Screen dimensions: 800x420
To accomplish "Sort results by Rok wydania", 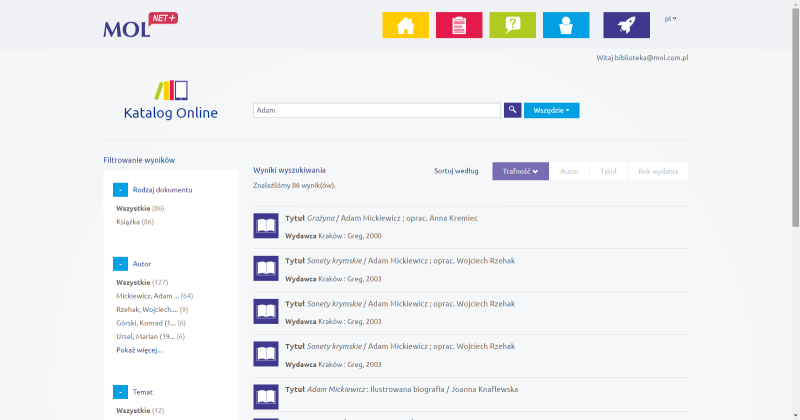I will pos(658,171).
